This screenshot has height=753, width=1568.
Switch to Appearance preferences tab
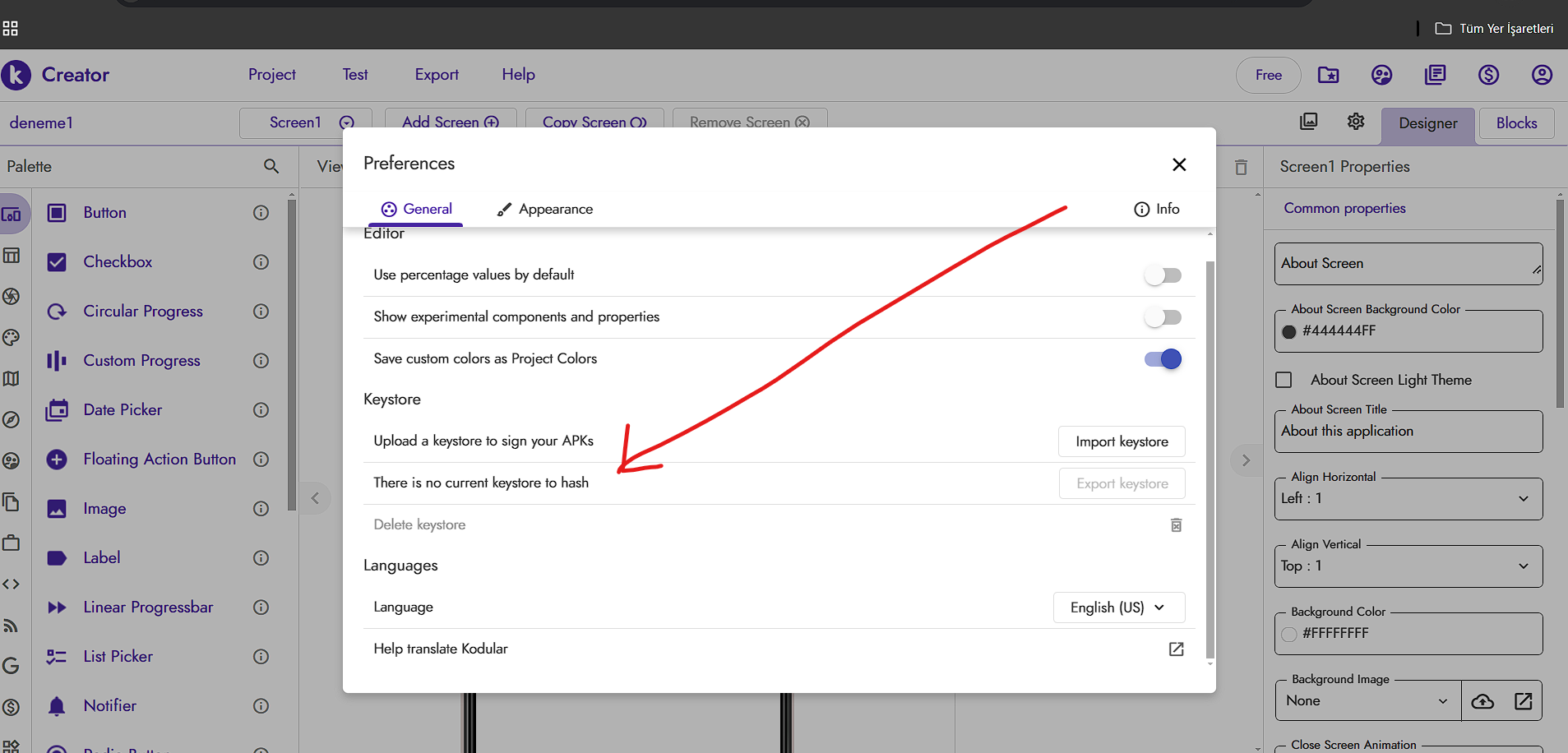coord(545,210)
